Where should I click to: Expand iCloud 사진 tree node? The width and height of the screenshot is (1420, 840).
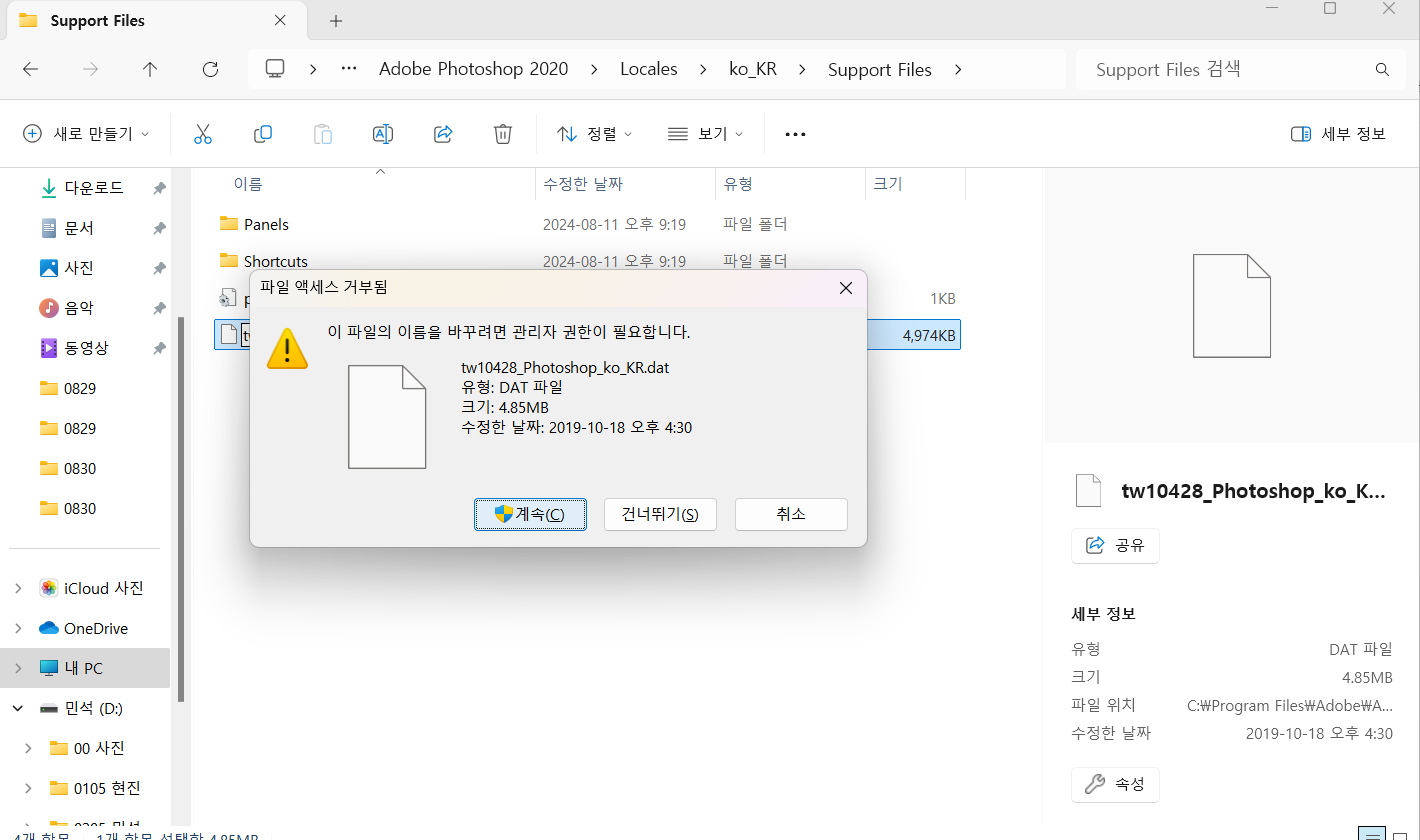[18, 588]
